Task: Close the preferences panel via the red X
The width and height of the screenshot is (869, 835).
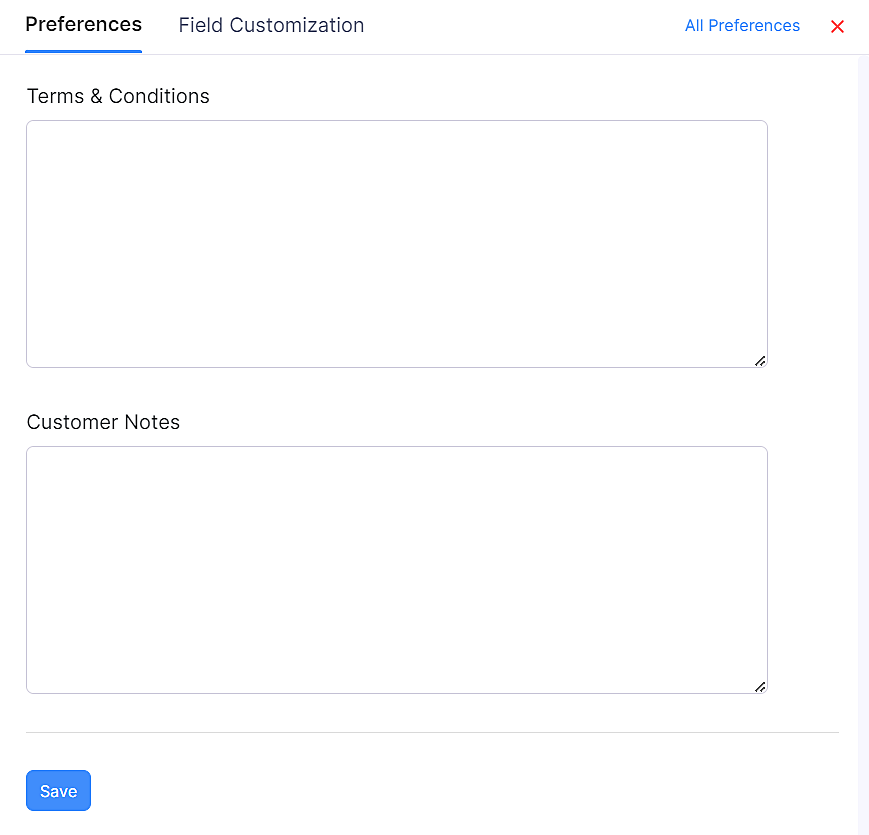Action: tap(837, 27)
